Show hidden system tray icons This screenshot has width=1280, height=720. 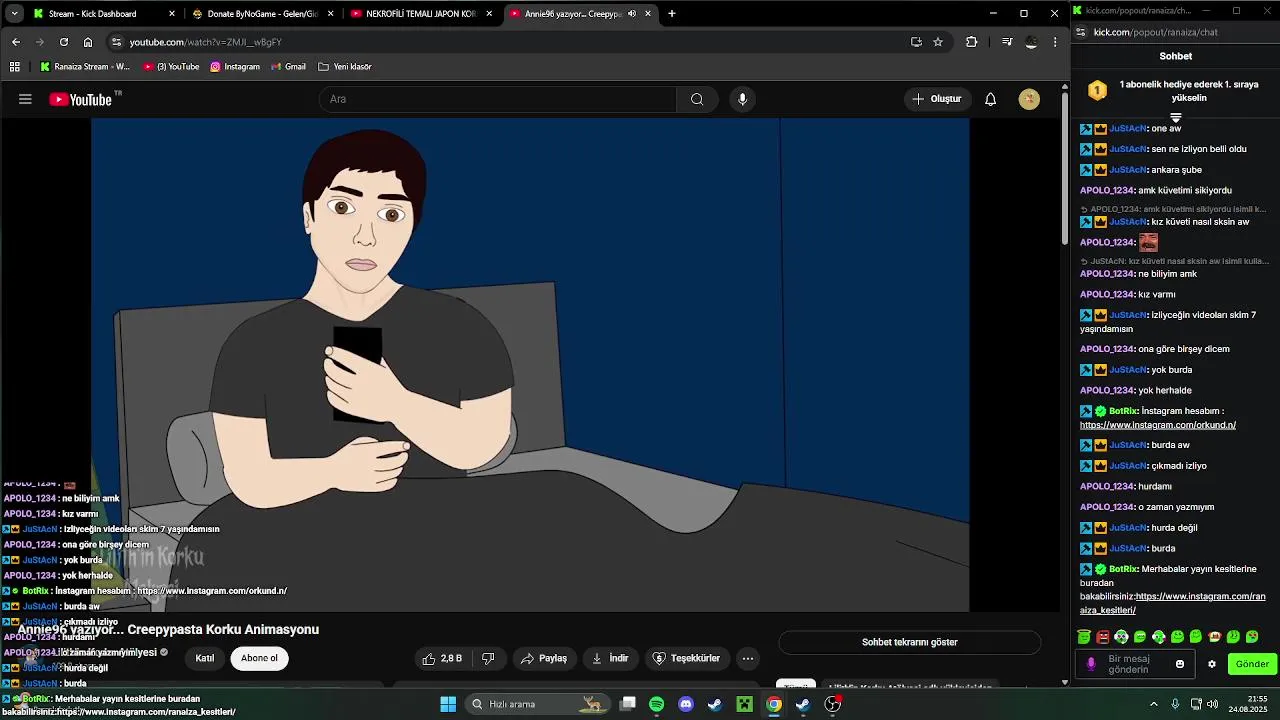tap(1153, 704)
